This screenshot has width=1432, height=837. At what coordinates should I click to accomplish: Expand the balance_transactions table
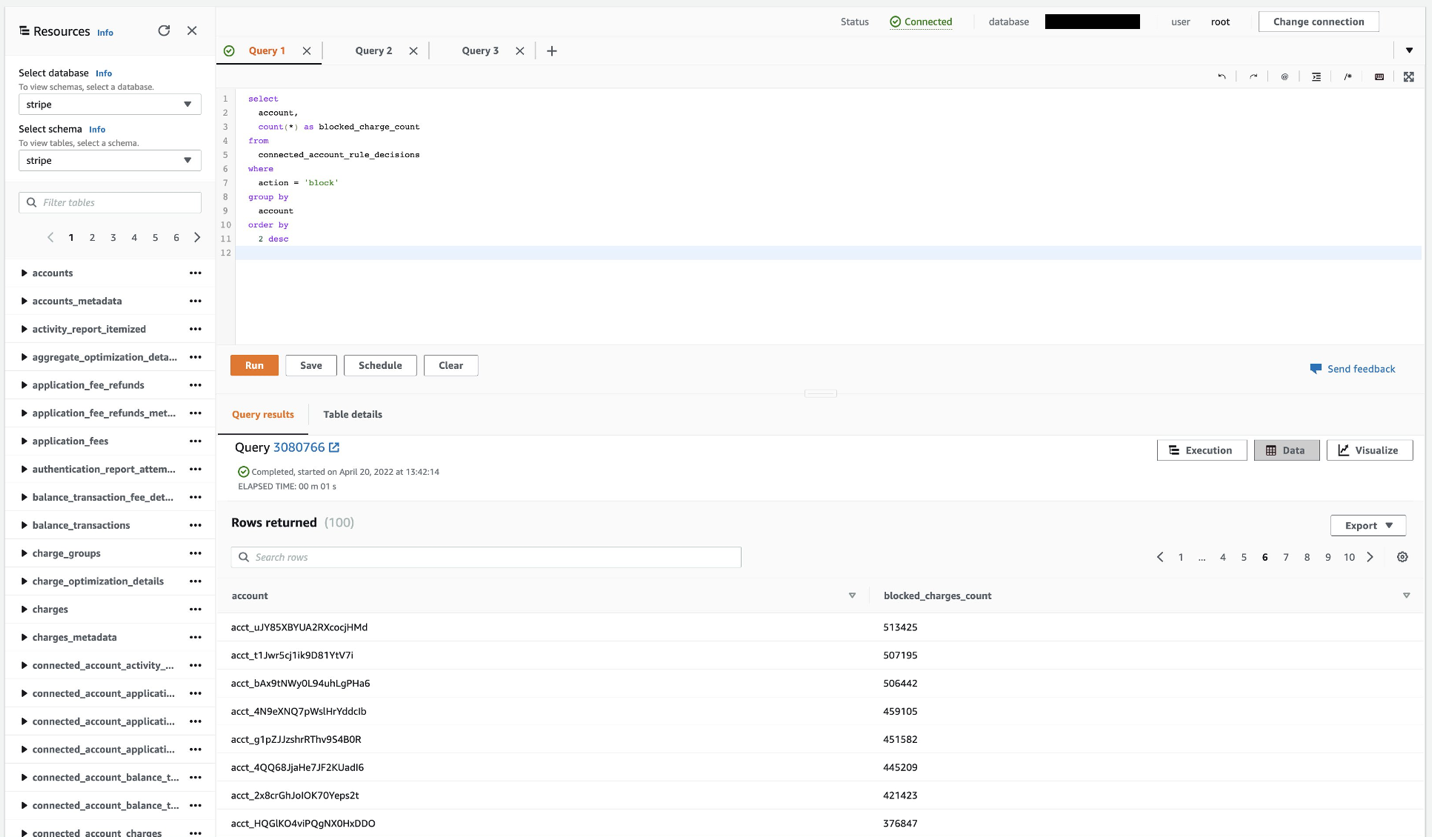24,525
